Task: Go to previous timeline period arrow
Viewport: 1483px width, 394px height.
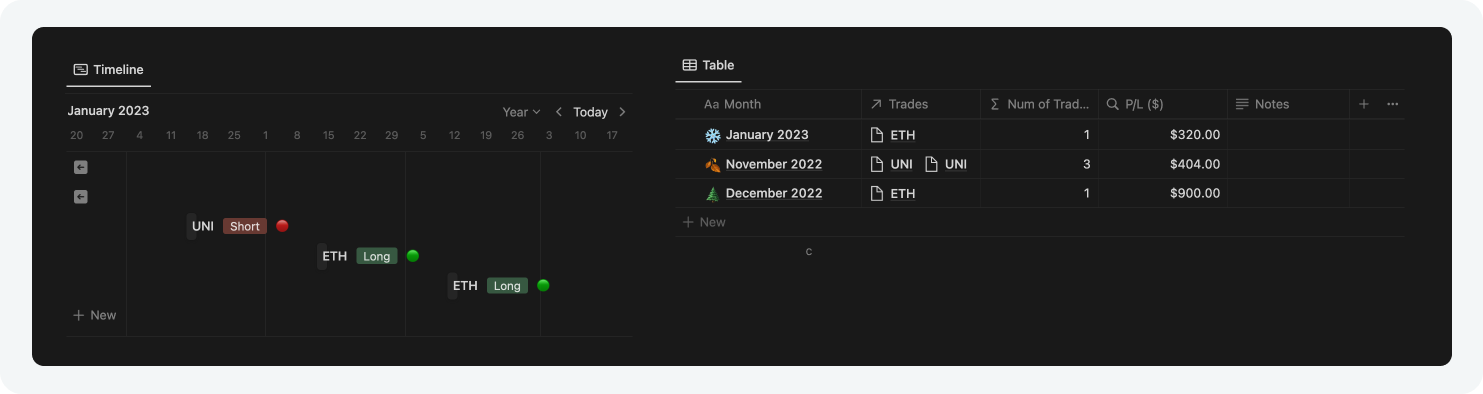Action: coord(559,112)
